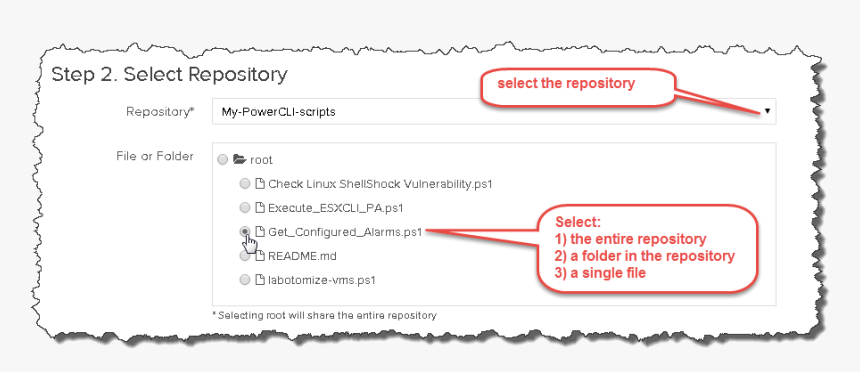
Task: Select the radio button for Check Linux ShellShock Vulnerability.ps1
Action: (x=245, y=184)
